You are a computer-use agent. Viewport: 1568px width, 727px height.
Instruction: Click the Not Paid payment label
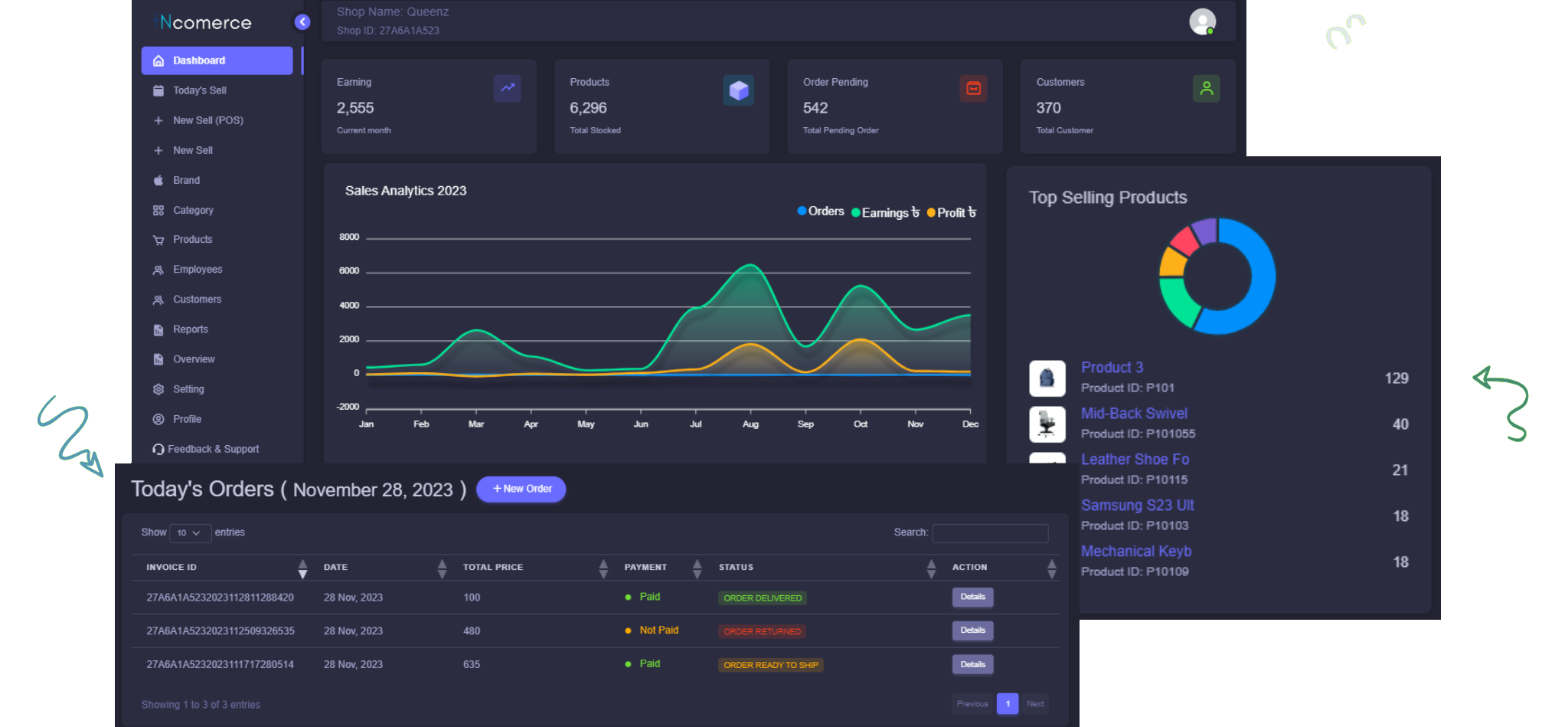pos(658,630)
